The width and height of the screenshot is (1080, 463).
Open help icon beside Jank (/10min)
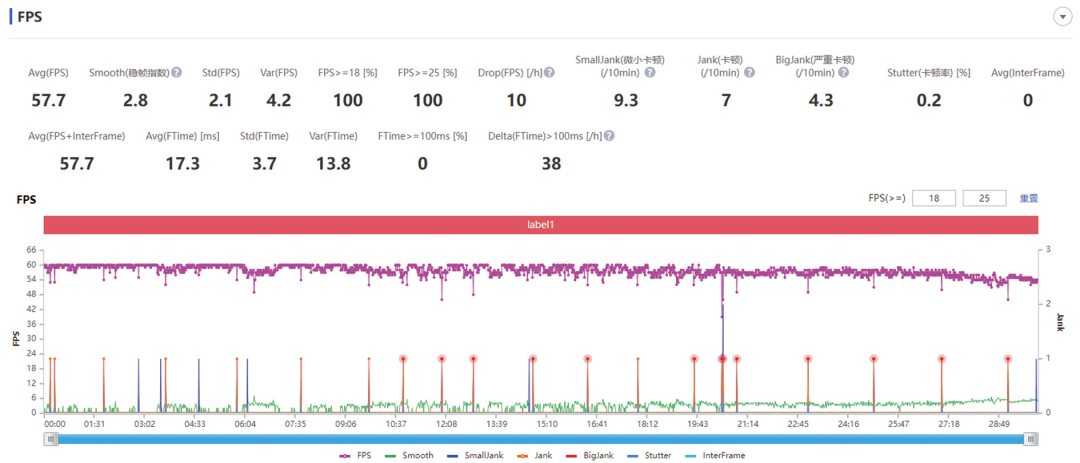pos(749,72)
